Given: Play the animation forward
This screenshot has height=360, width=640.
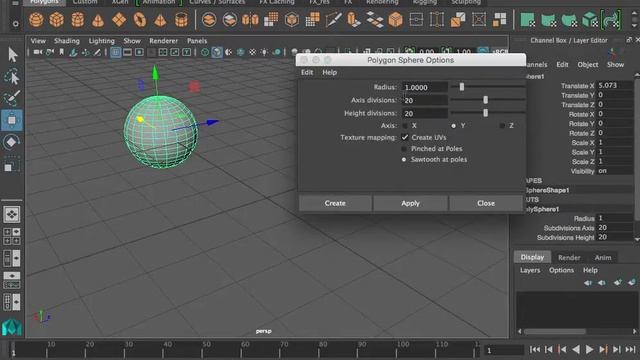Looking at the screenshot, I should (x=589, y=349).
